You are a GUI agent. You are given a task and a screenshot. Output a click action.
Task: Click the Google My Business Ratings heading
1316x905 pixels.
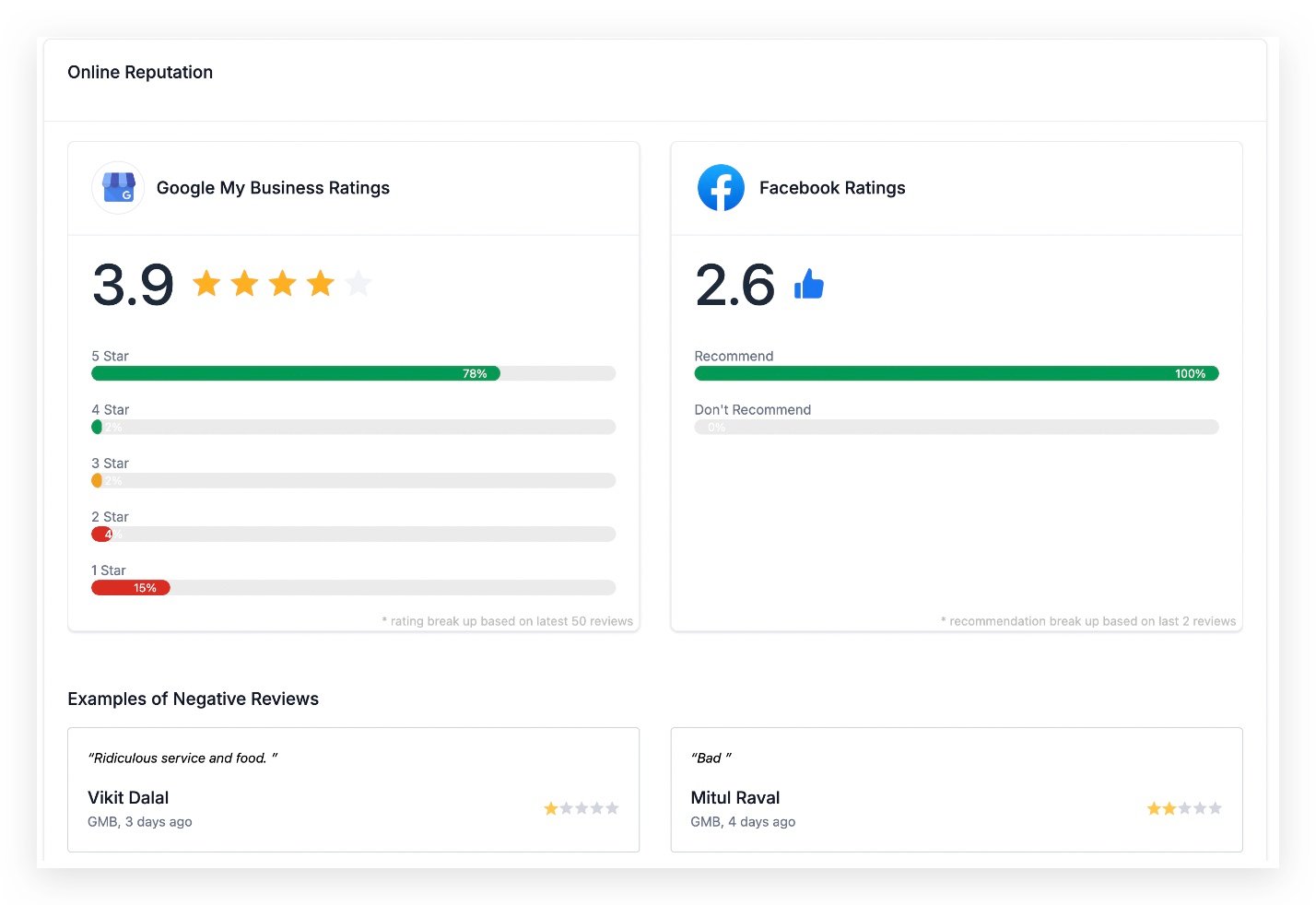pyautogui.click(x=273, y=188)
